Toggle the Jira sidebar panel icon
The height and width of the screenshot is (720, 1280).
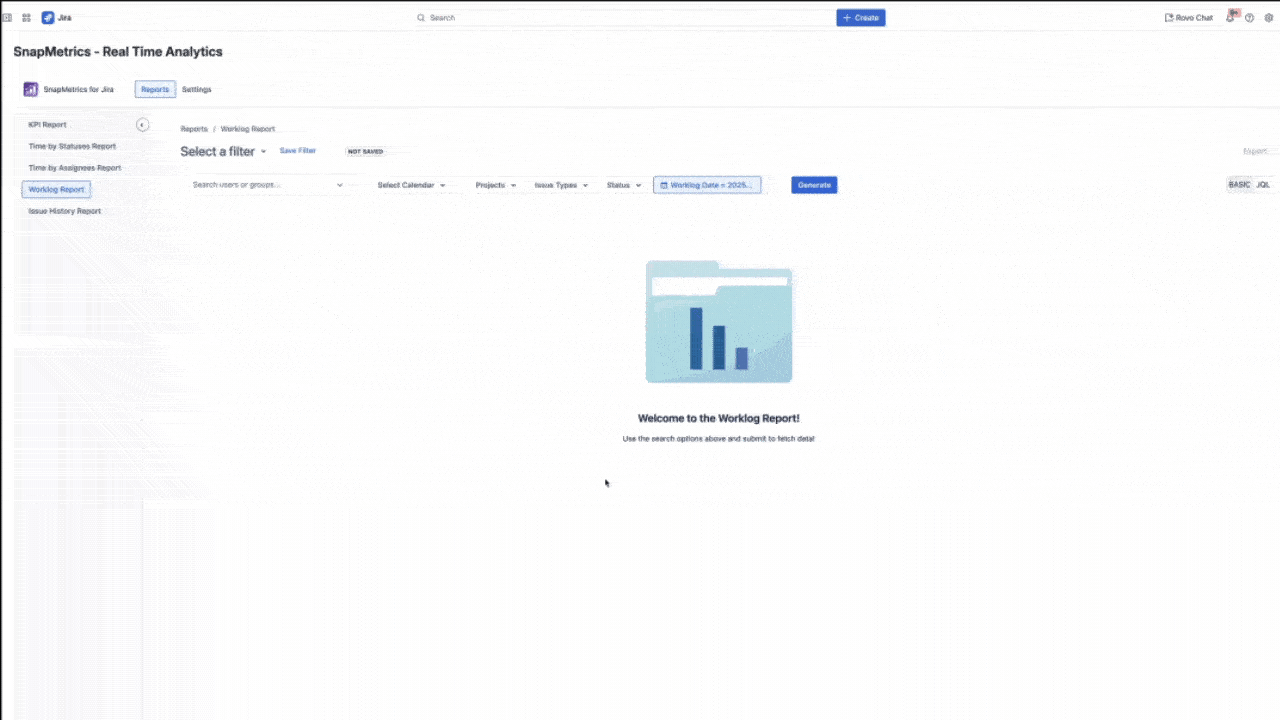tap(7, 18)
